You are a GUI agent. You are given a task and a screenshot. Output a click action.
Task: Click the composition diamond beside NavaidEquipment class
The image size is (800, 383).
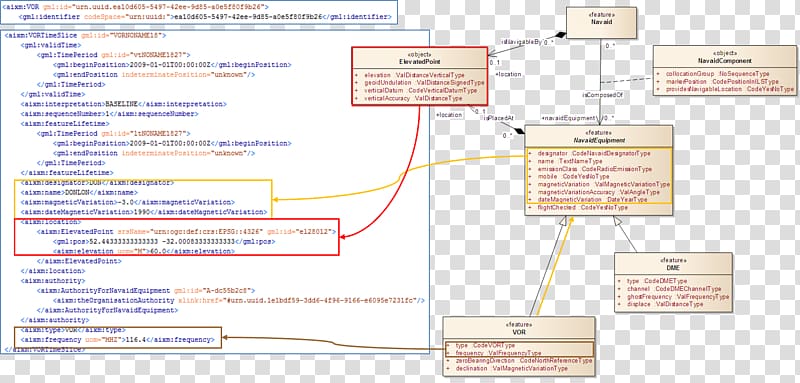click(x=519, y=132)
